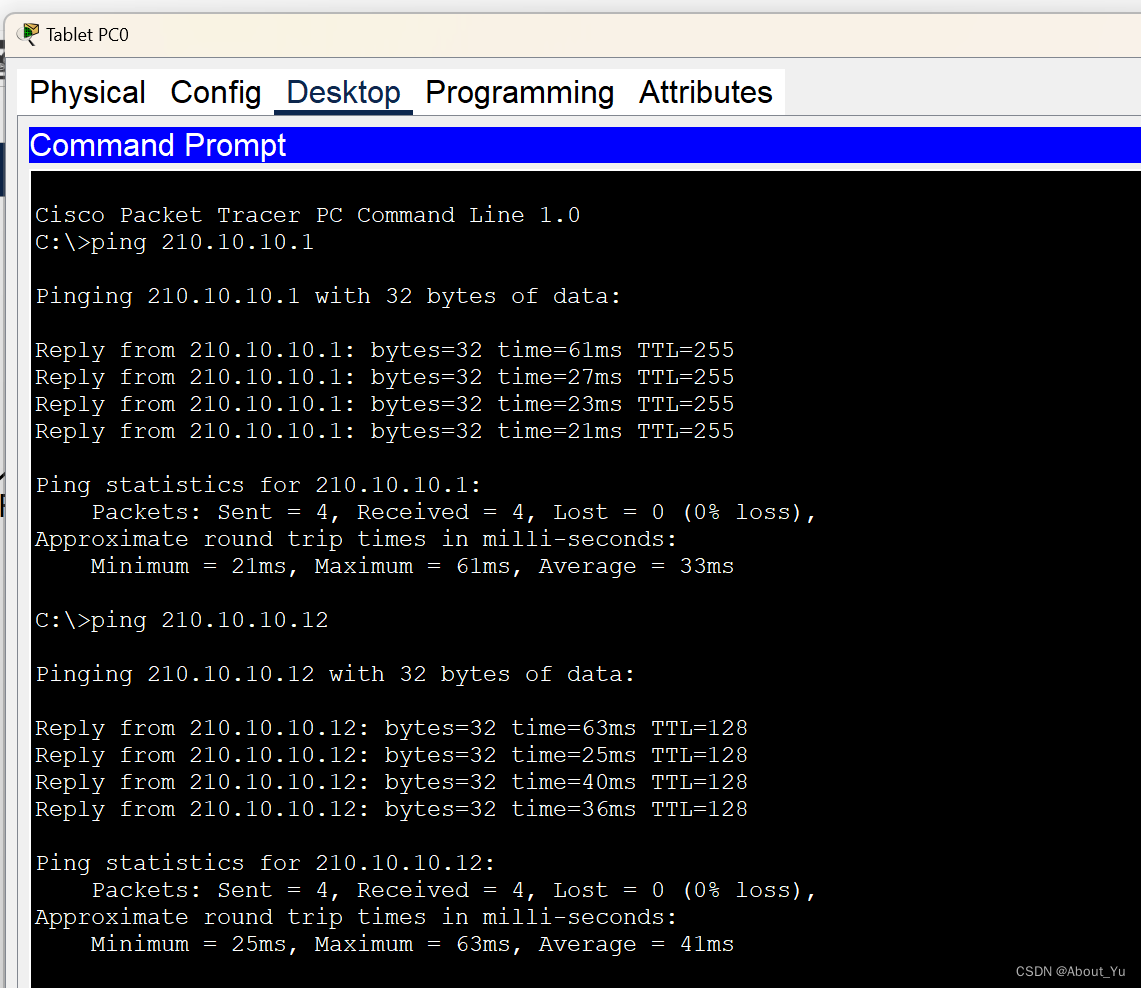Click the first 'ping 210.10.10.1' command line

pyautogui.click(x=174, y=242)
